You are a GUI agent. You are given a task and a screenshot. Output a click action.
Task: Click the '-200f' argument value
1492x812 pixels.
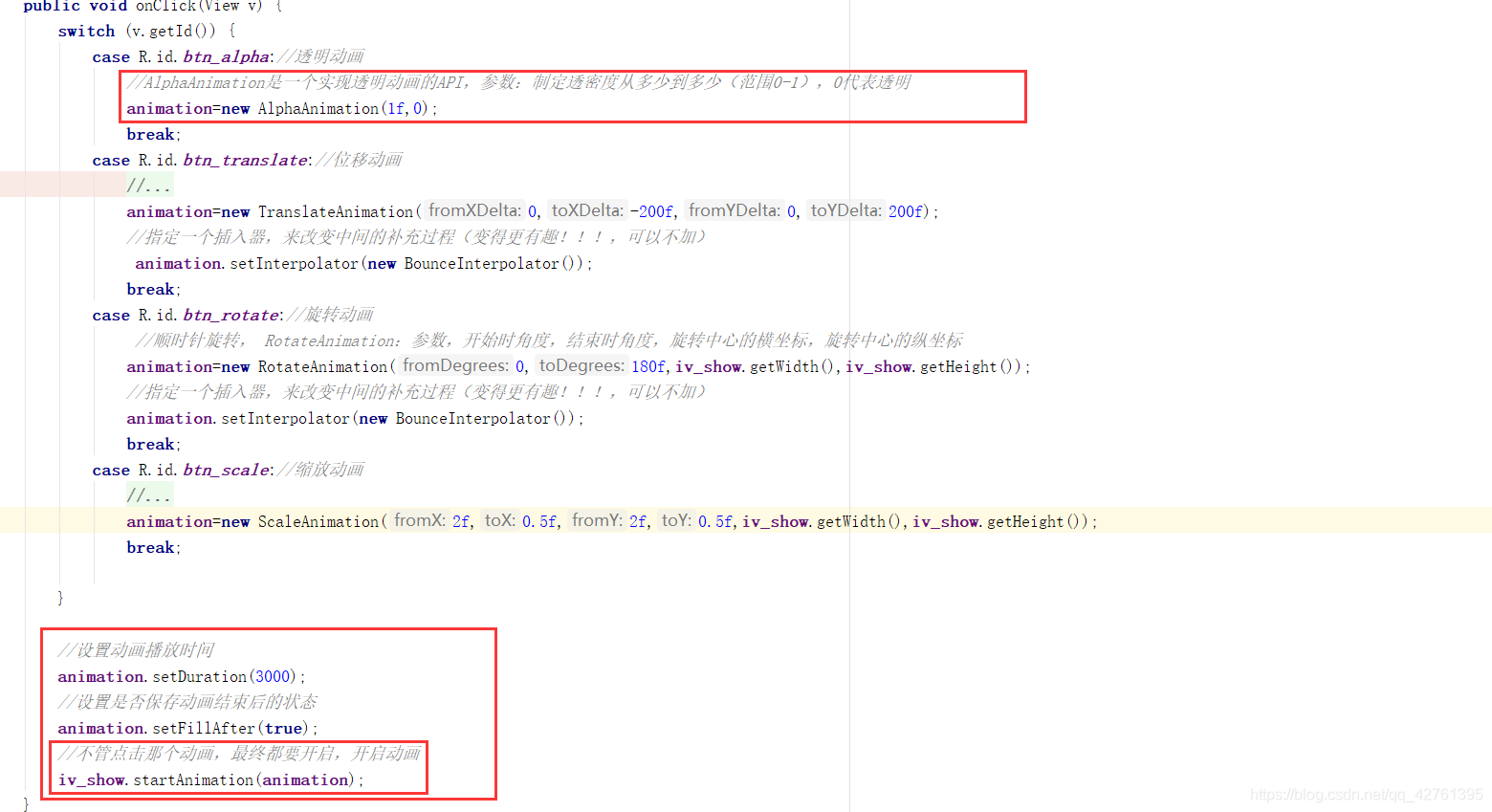pyautogui.click(x=652, y=211)
